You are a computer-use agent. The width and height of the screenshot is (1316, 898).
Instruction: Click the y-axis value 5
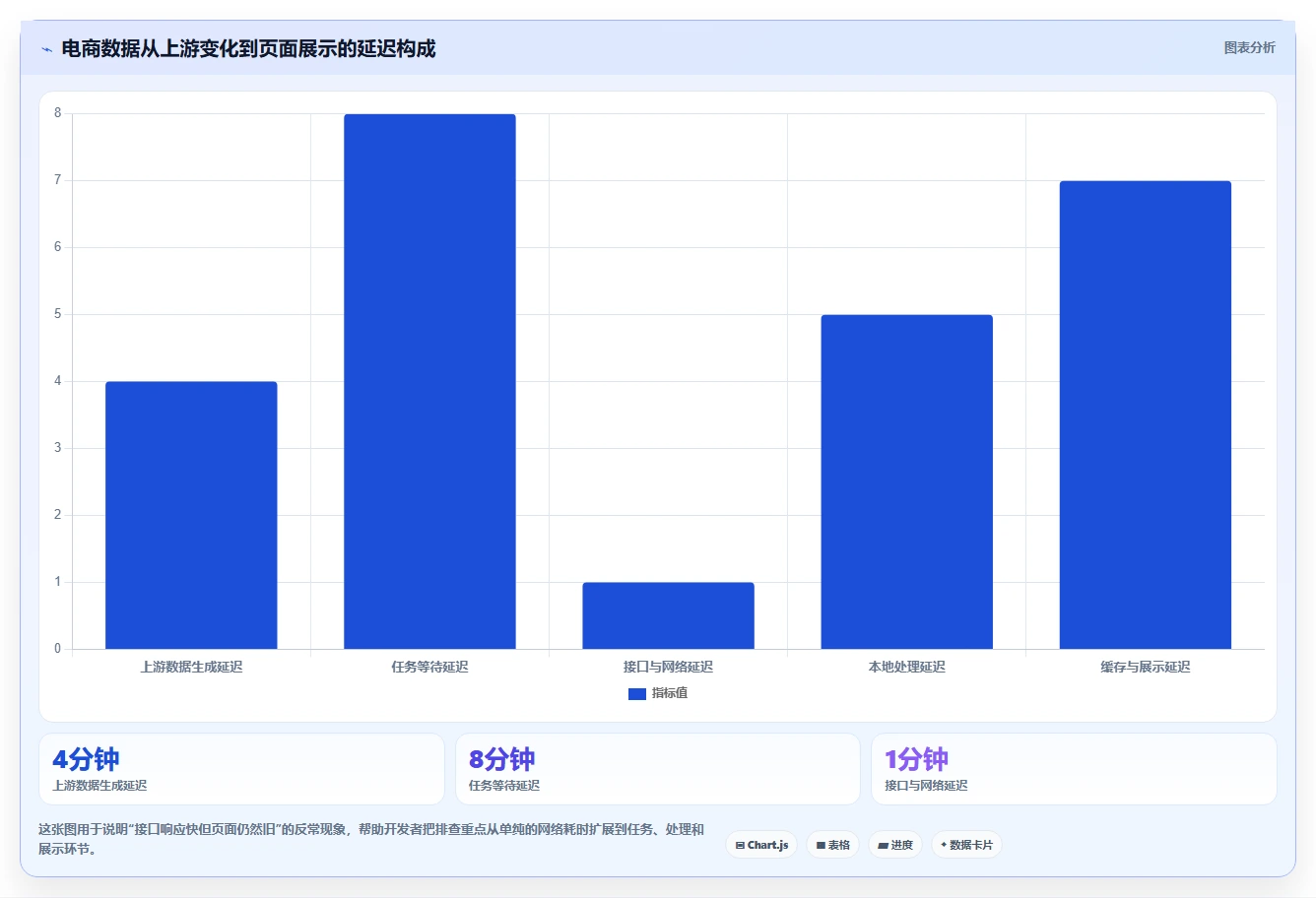click(x=58, y=314)
